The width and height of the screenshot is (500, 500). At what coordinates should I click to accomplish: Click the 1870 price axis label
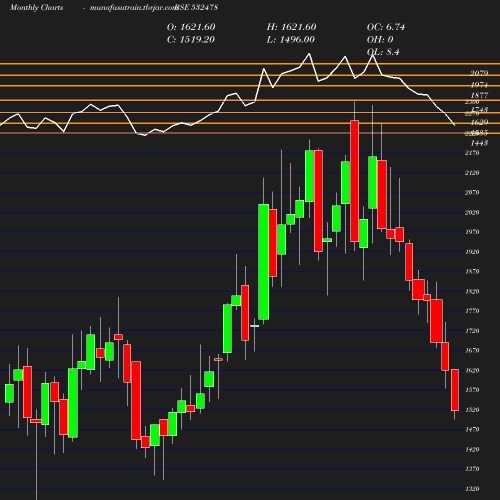tap(472, 271)
